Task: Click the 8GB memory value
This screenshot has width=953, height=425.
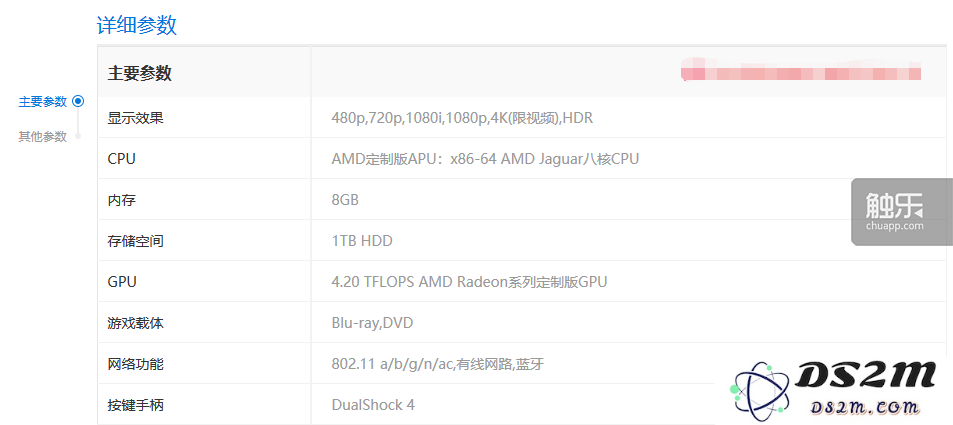Action: tap(345, 199)
